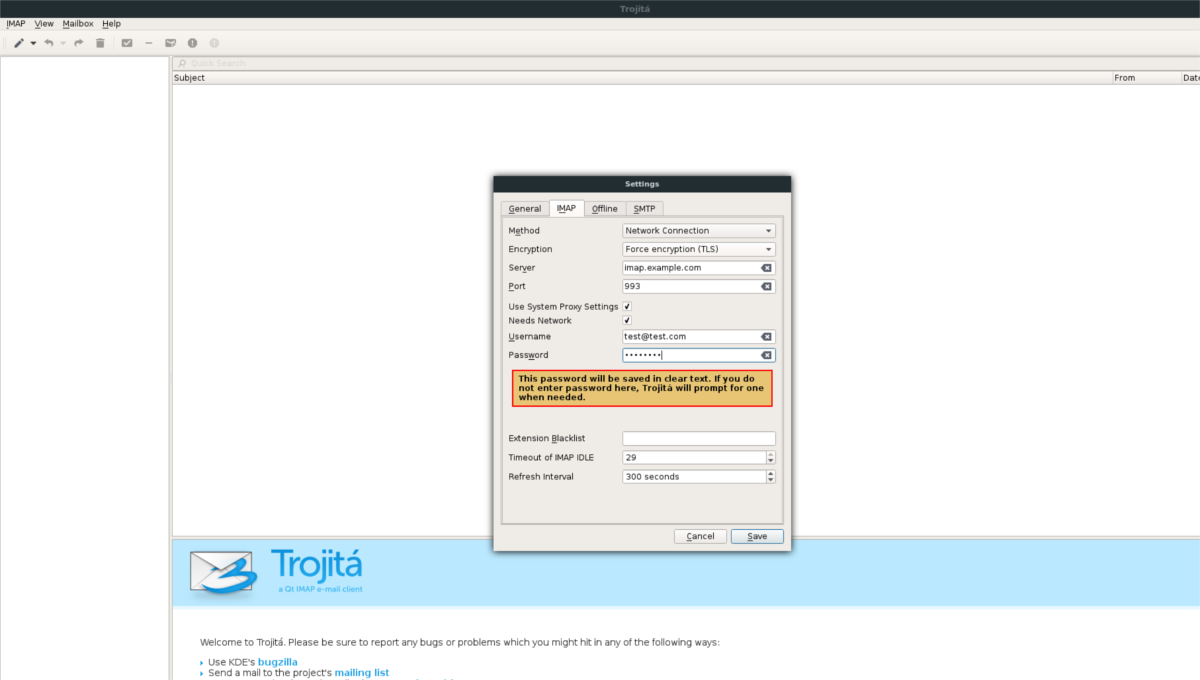
Task: Click the Extension Blacklist input field
Action: click(x=698, y=438)
